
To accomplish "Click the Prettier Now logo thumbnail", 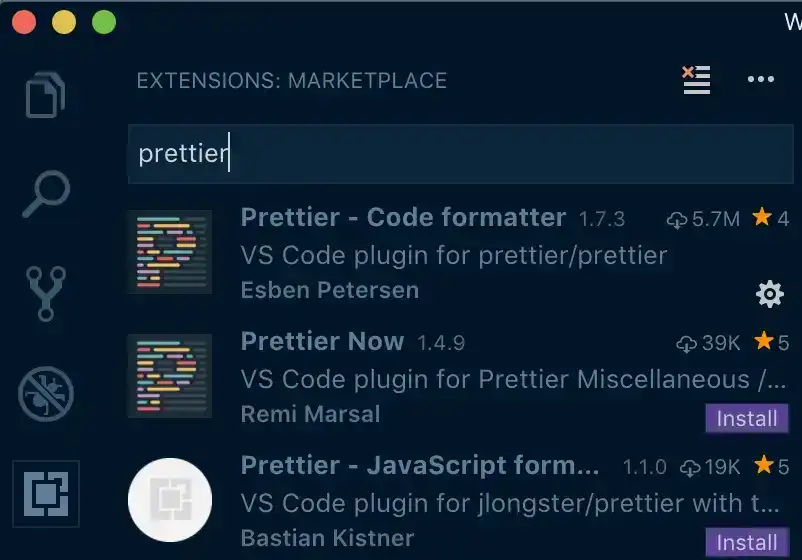I will click(x=170, y=376).
